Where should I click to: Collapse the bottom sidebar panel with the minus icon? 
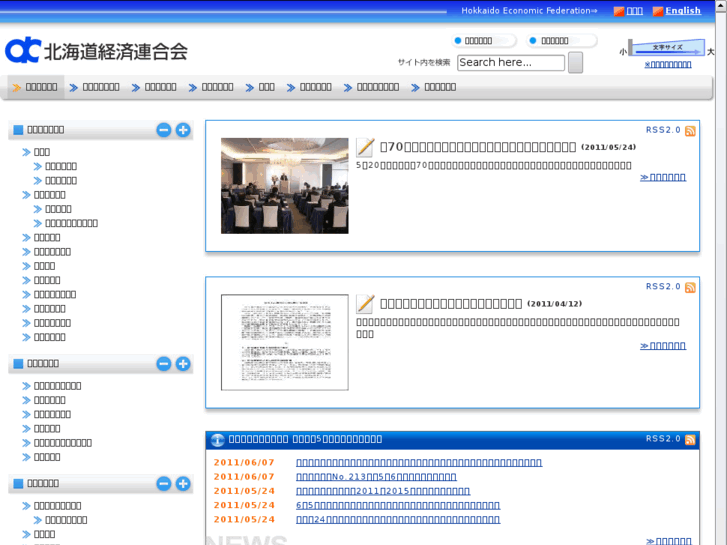point(164,484)
